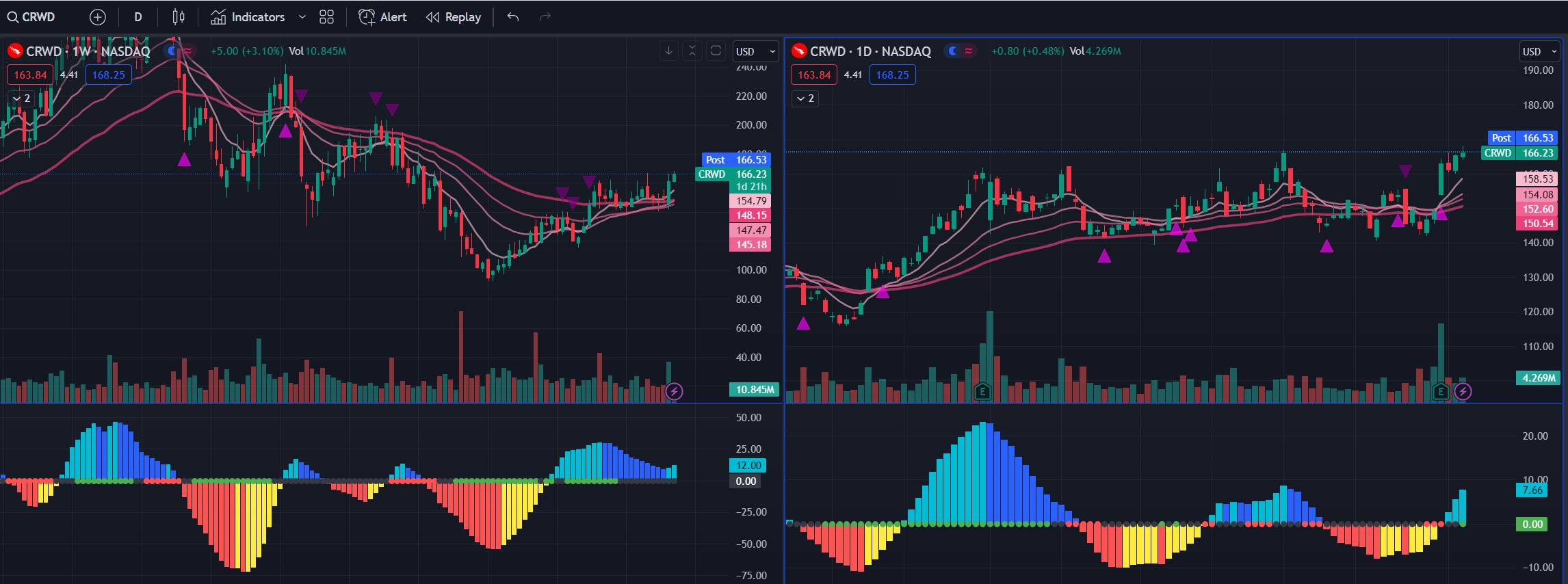The width and height of the screenshot is (1568, 584).
Task: Click the 145.18 price label on the weekly scale
Action: [x=751, y=245]
